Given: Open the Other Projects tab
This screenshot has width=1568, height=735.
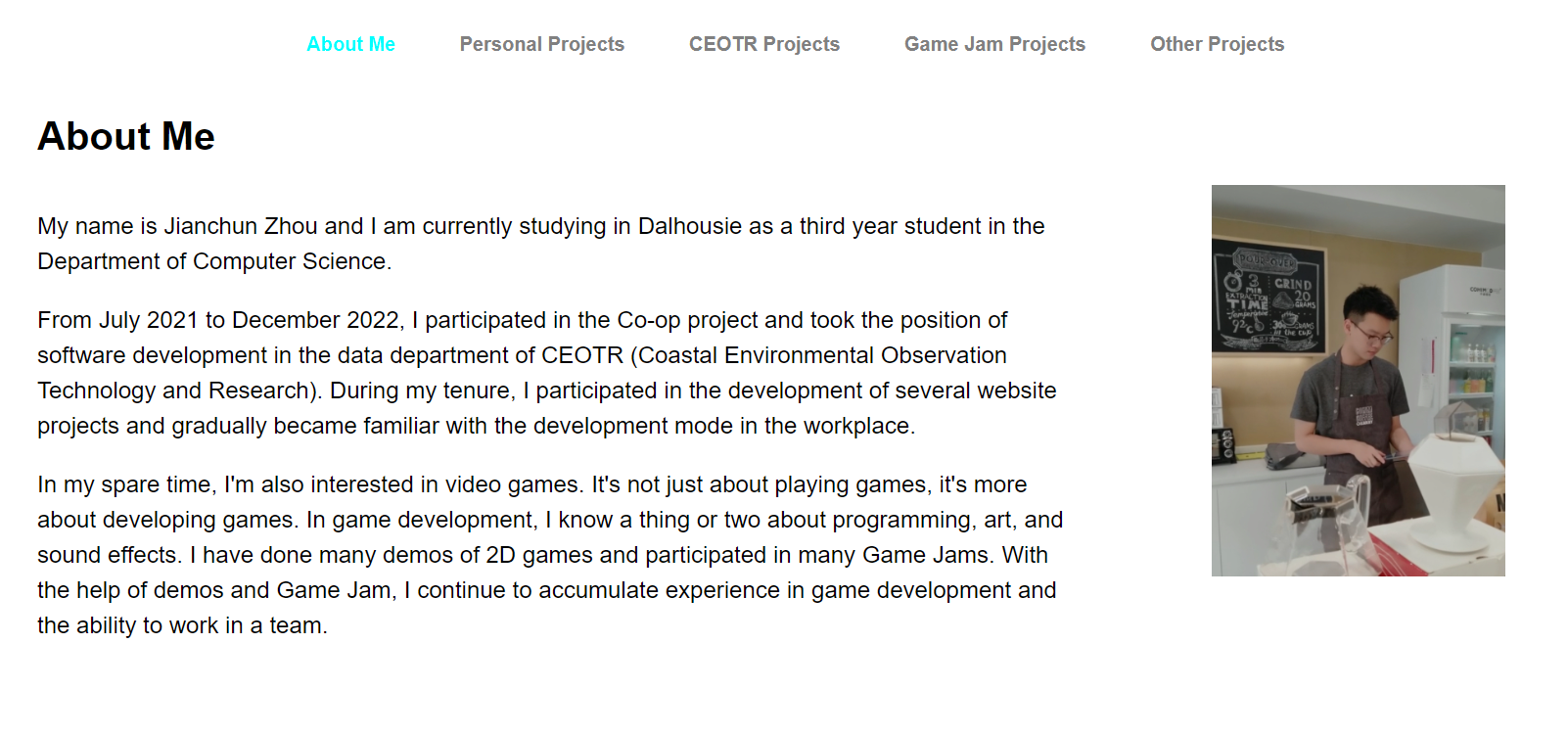Looking at the screenshot, I should (x=1217, y=44).
